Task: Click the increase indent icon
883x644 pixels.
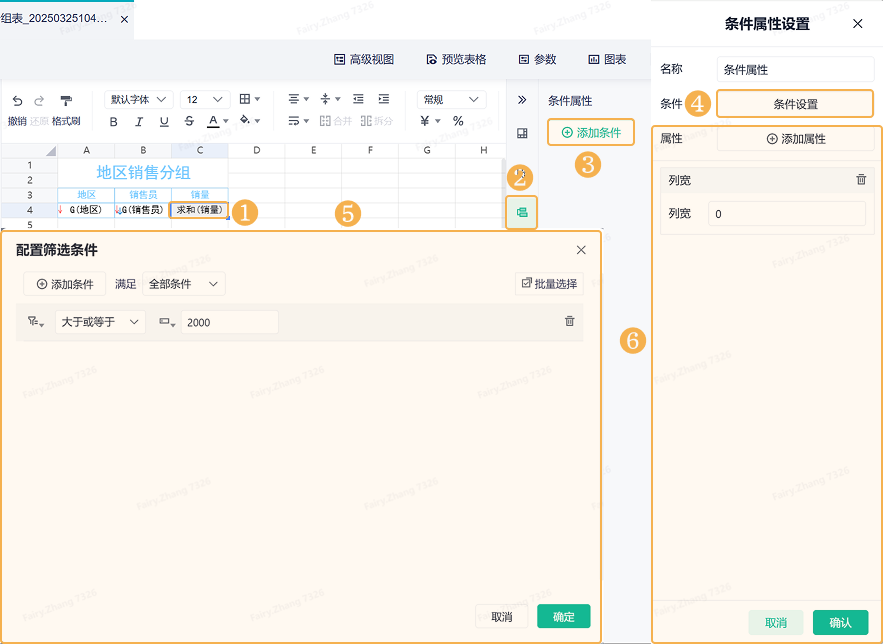Action: coord(383,99)
